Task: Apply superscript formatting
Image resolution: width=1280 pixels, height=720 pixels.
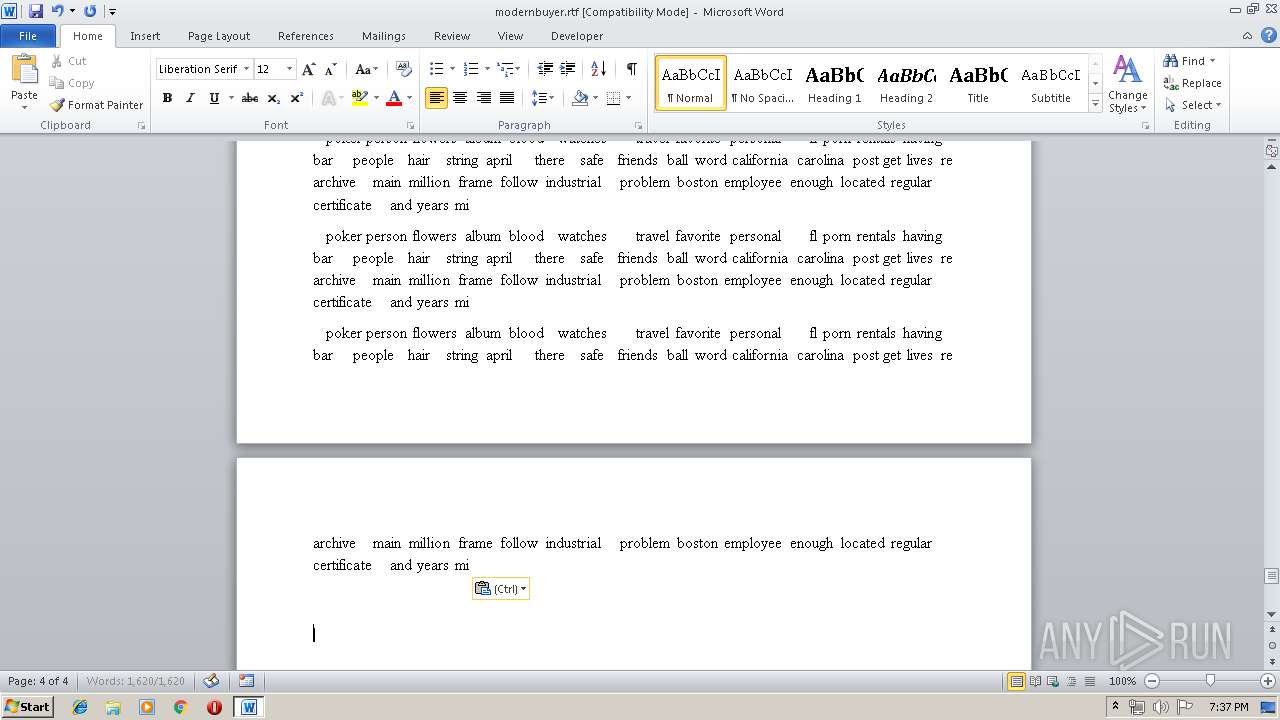Action: click(x=297, y=98)
